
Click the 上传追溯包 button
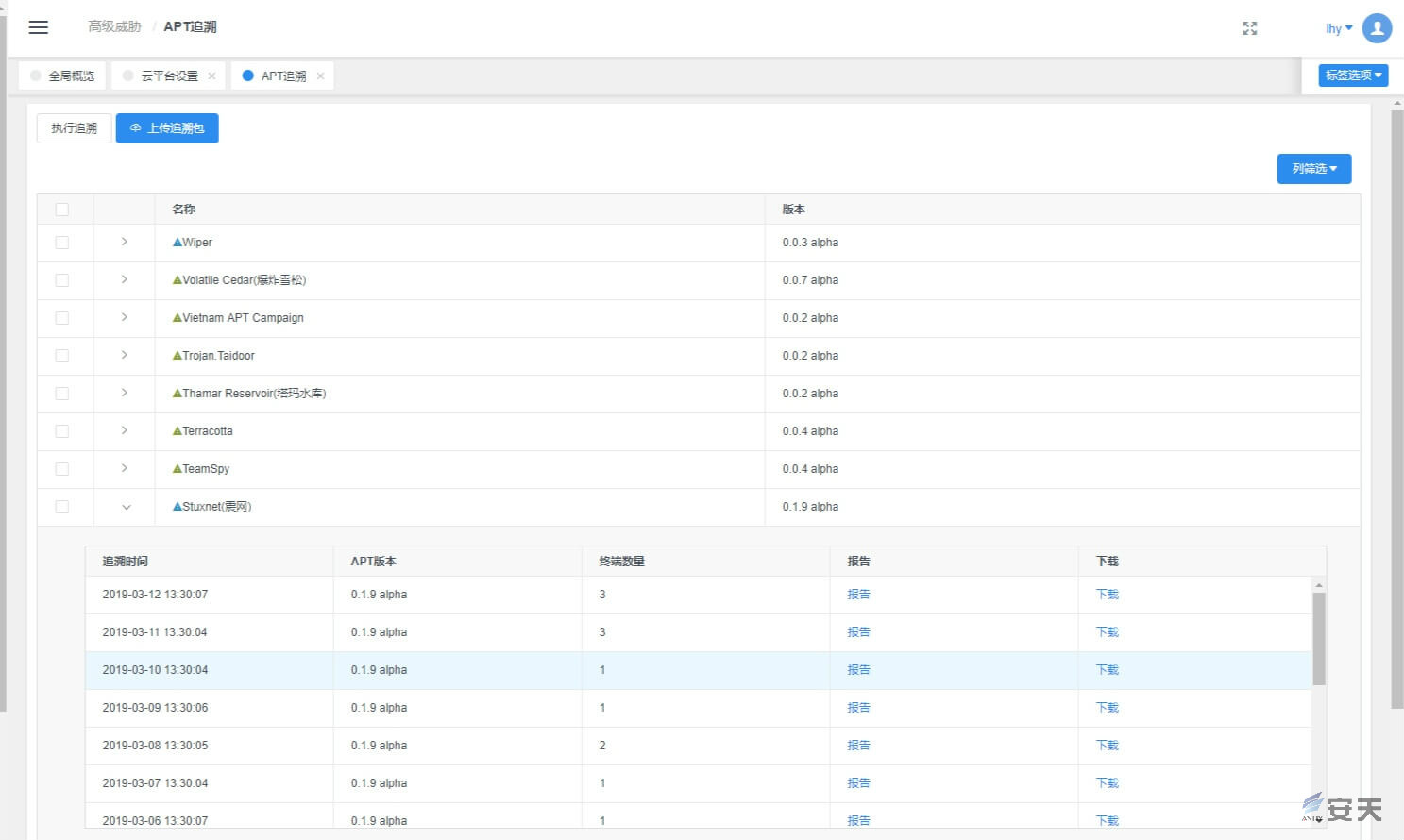coord(167,128)
